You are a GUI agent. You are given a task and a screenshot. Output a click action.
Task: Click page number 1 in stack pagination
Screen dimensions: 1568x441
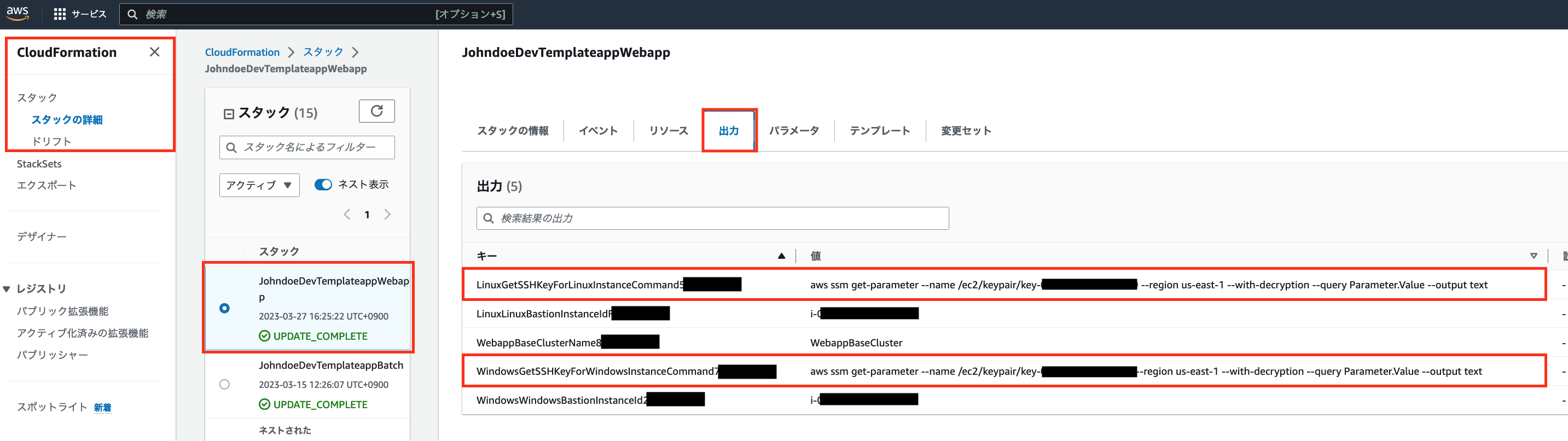pos(367,214)
